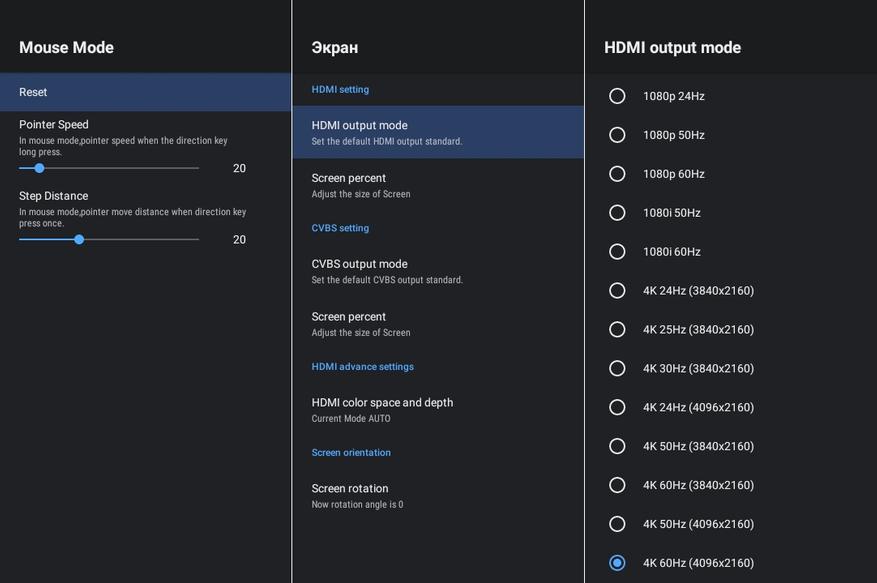This screenshot has width=877, height=583.
Task: Choose 4K 24Hz (3840x2160) mode
Action: coord(617,291)
